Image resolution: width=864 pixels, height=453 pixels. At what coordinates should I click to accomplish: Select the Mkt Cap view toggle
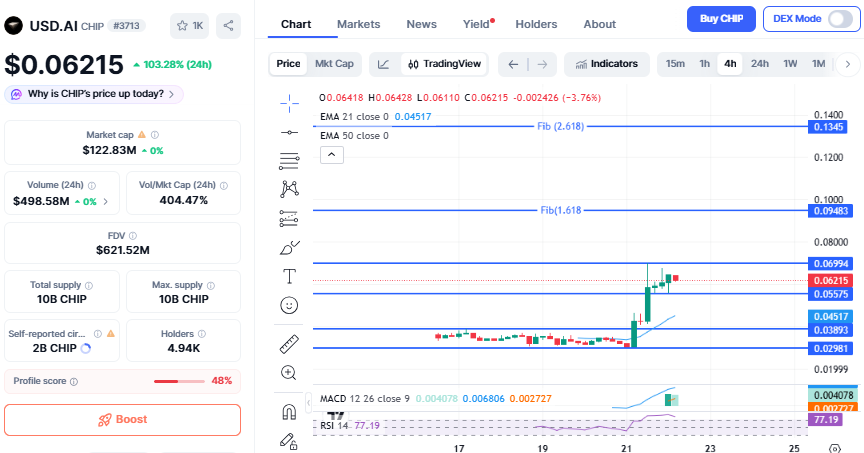(x=334, y=64)
